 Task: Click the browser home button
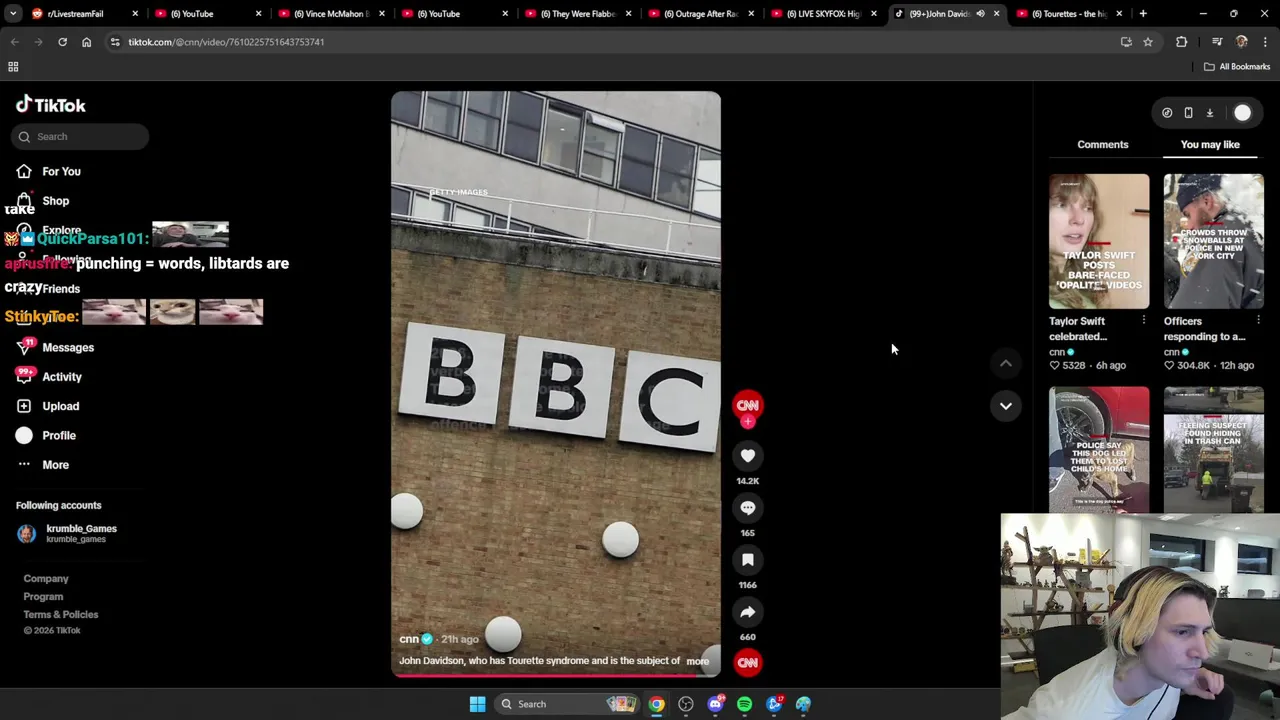pyautogui.click(x=86, y=42)
